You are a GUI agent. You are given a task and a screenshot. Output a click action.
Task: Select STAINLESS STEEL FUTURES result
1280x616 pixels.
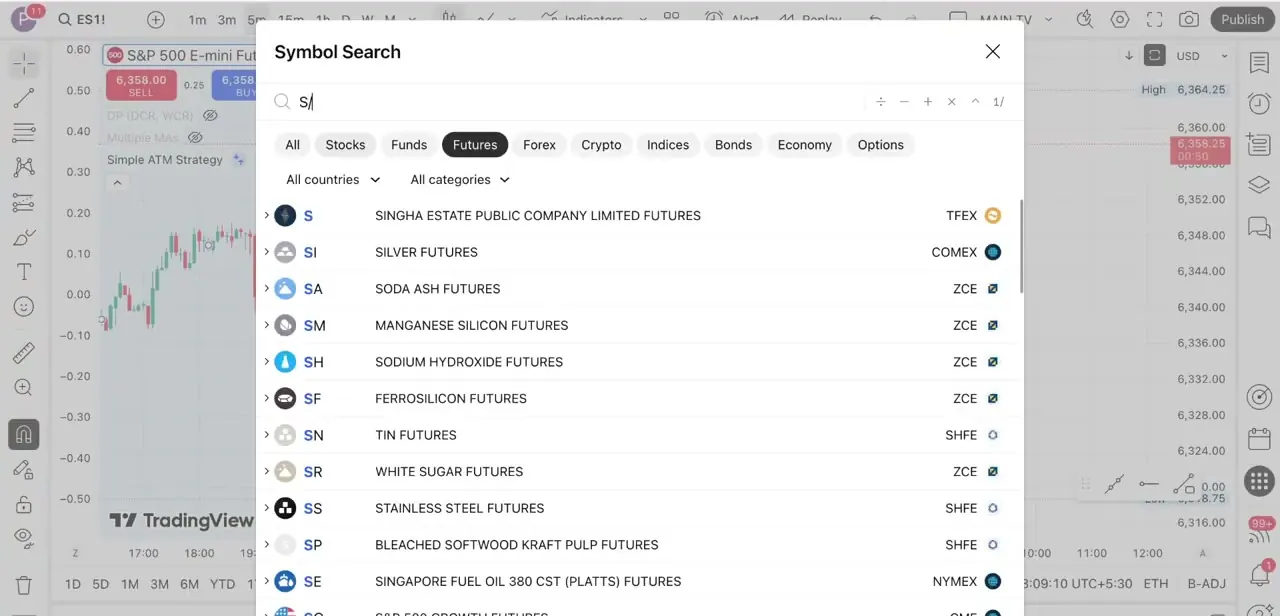click(x=640, y=508)
